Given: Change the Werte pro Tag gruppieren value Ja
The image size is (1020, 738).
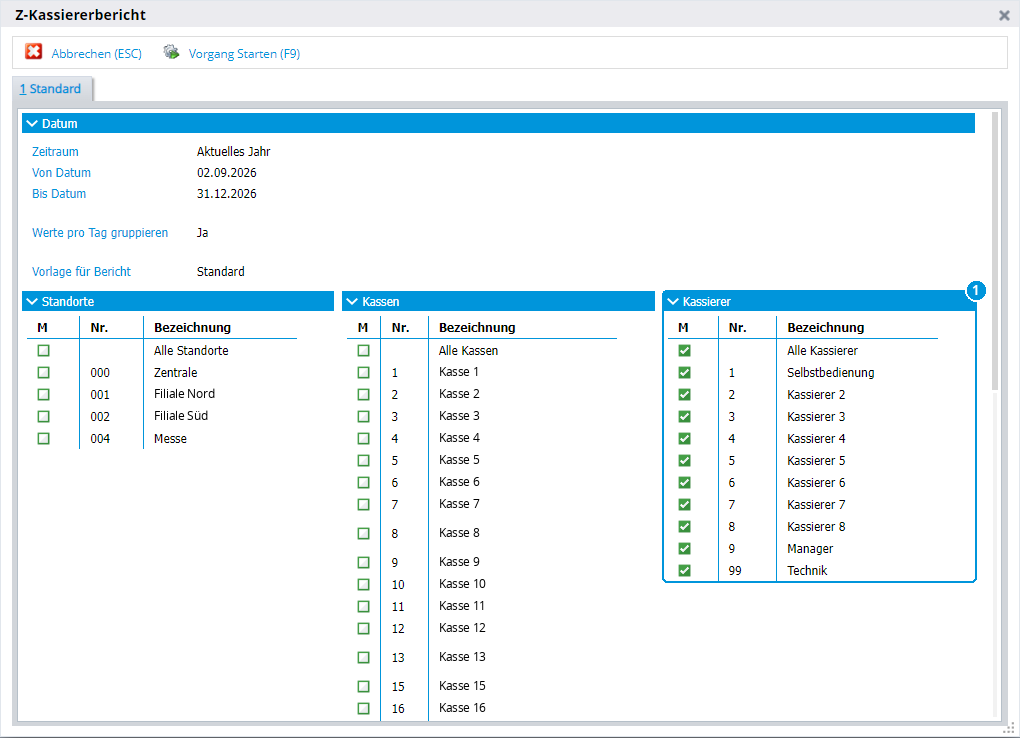Looking at the screenshot, I should click(202, 232).
